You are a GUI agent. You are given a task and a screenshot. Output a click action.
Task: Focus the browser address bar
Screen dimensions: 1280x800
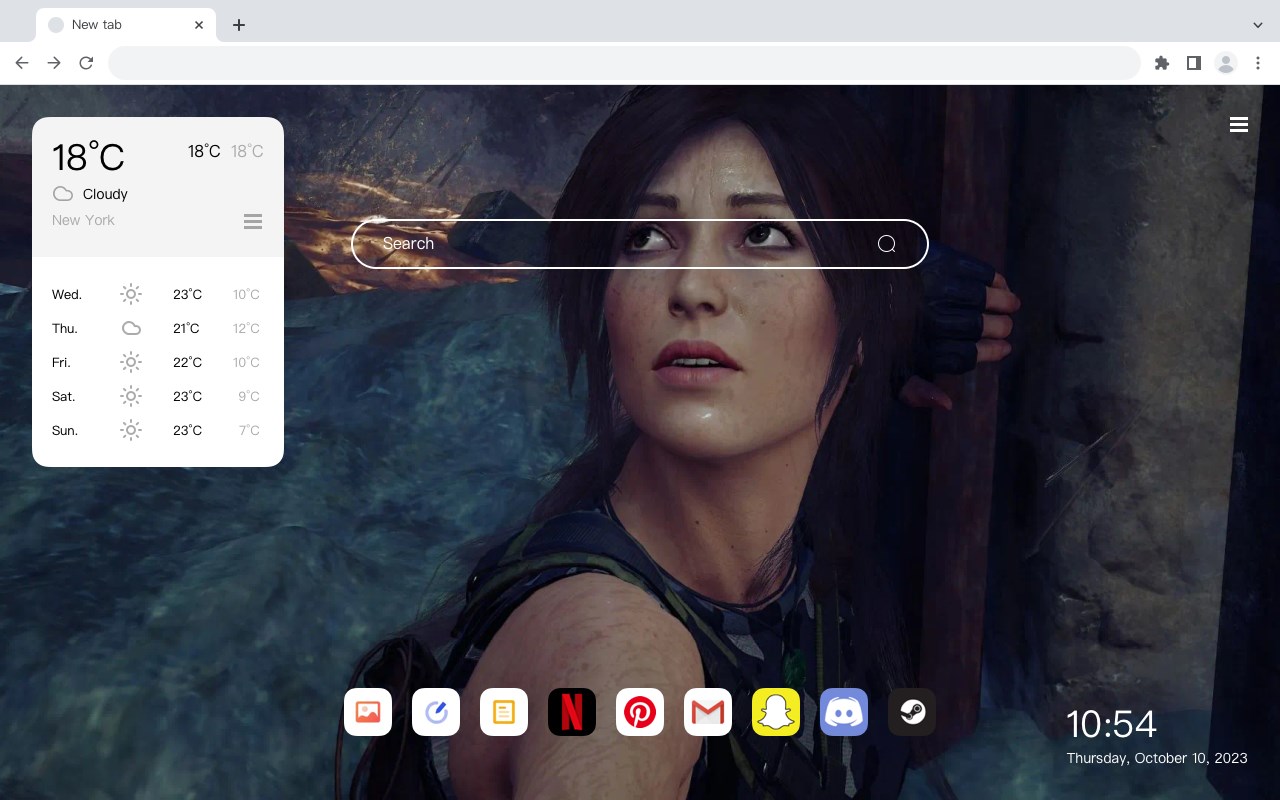pos(624,63)
